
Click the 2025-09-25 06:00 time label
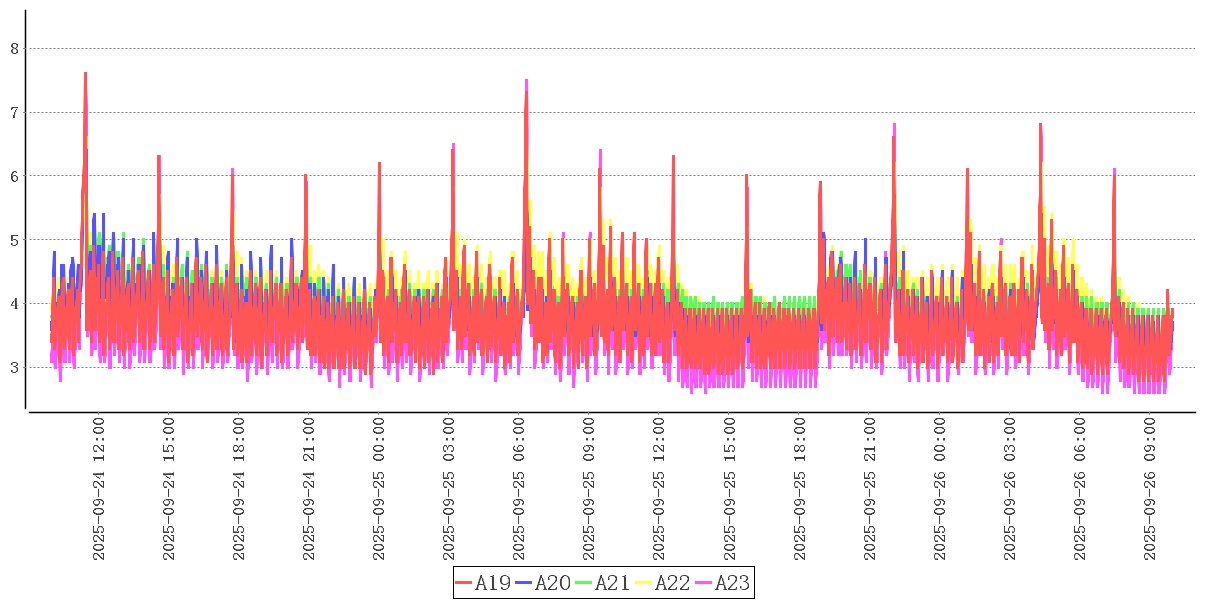click(519, 490)
